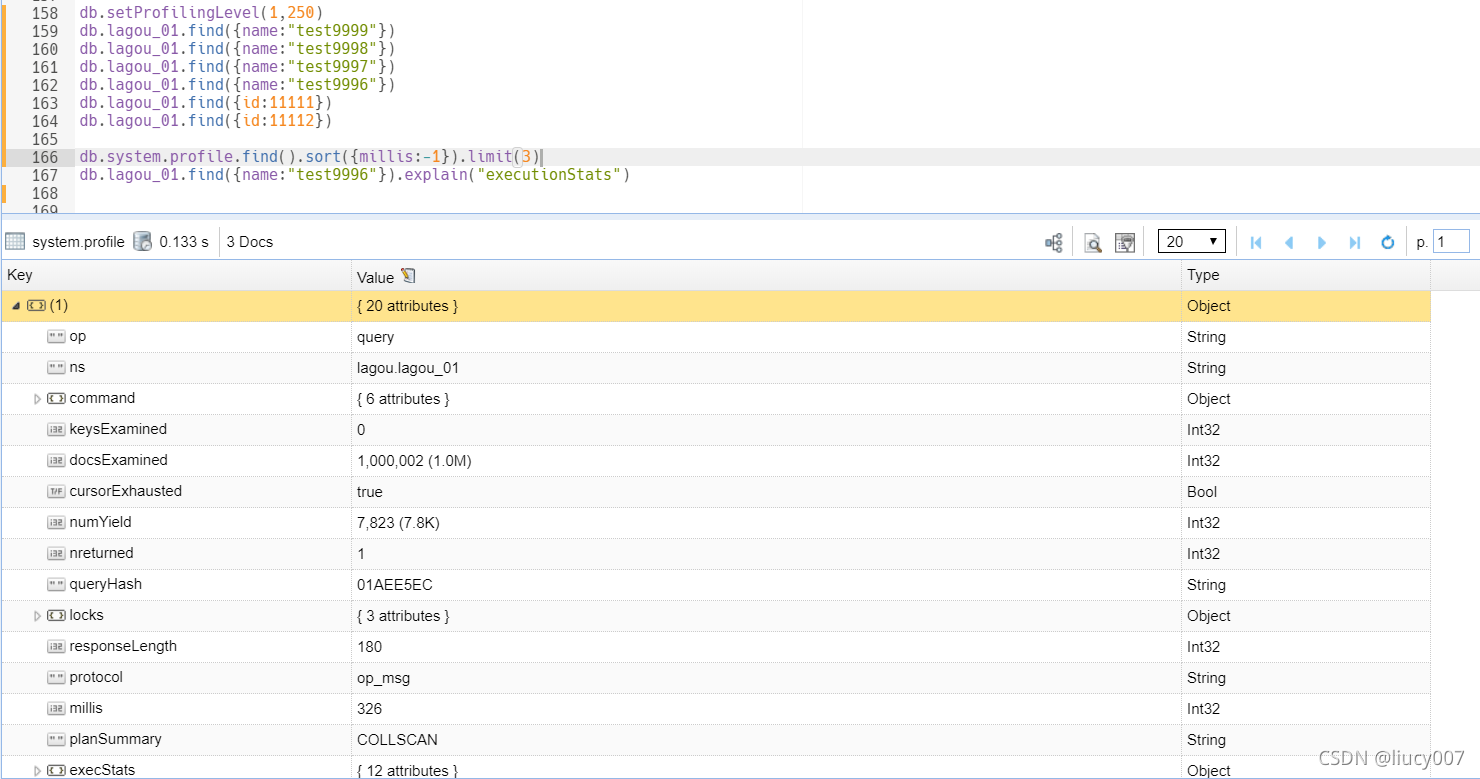This screenshot has height=779, width=1480.
Task: Refresh the query results
Action: click(1388, 242)
